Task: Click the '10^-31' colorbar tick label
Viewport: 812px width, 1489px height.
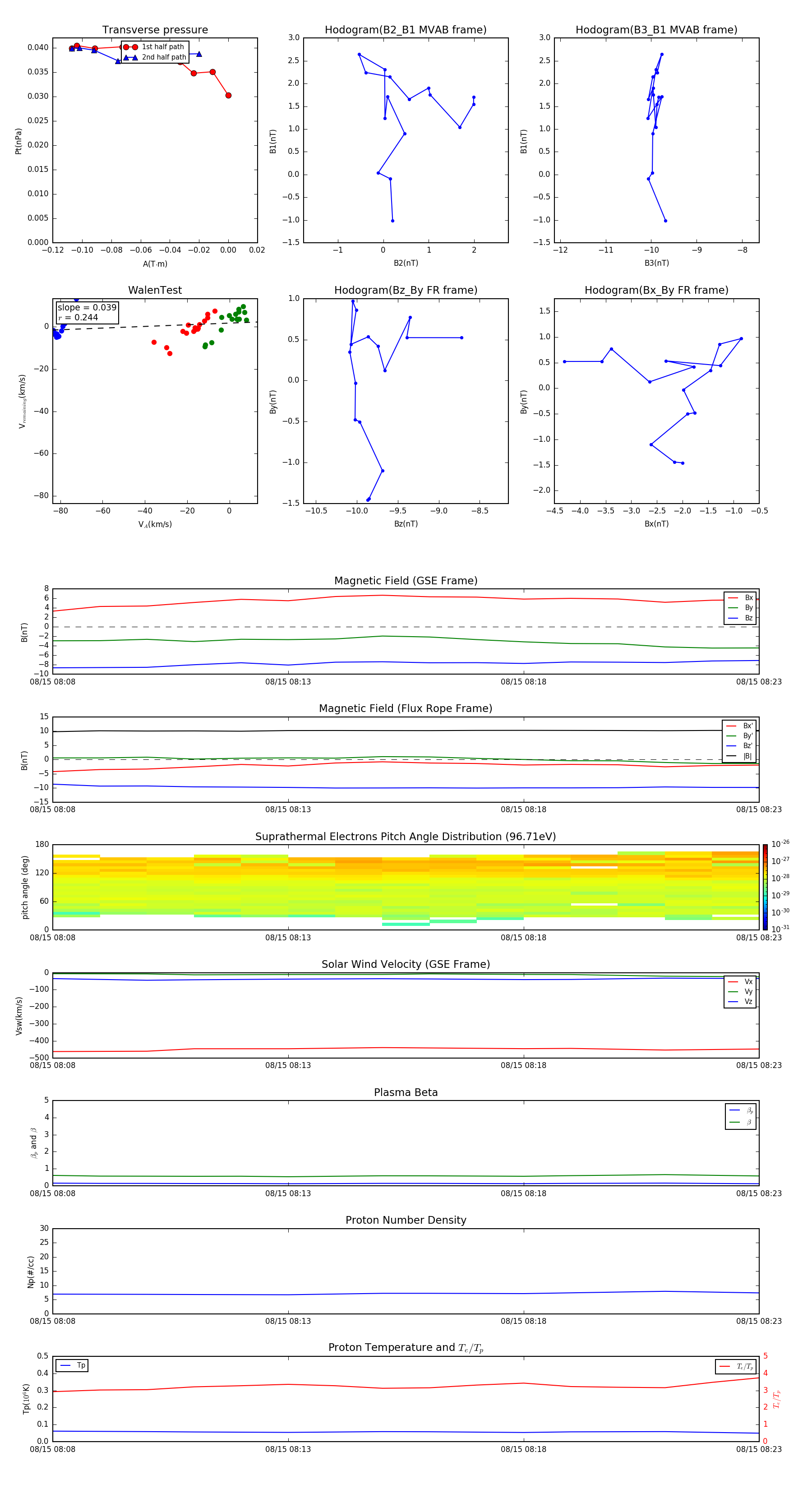Action: point(780,929)
